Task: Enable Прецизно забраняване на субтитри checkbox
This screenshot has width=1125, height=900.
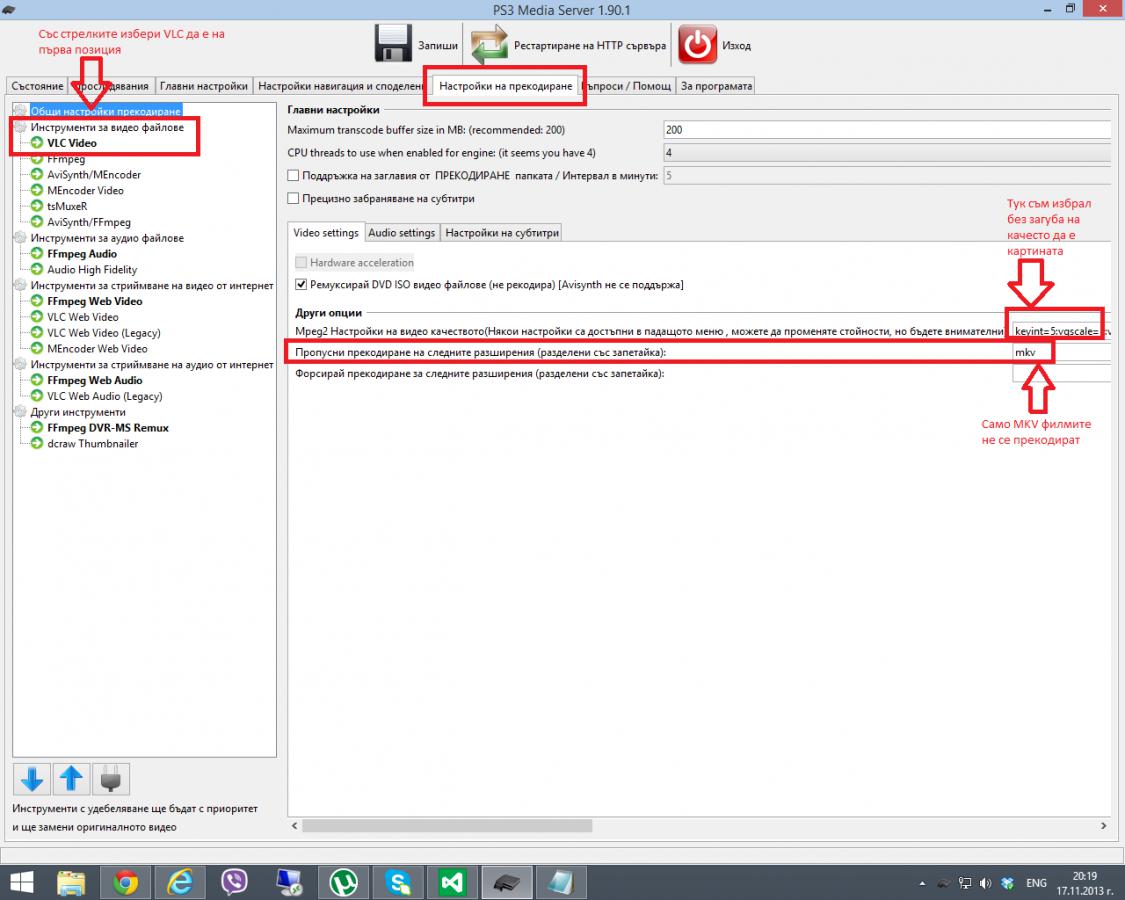Action: tap(293, 198)
